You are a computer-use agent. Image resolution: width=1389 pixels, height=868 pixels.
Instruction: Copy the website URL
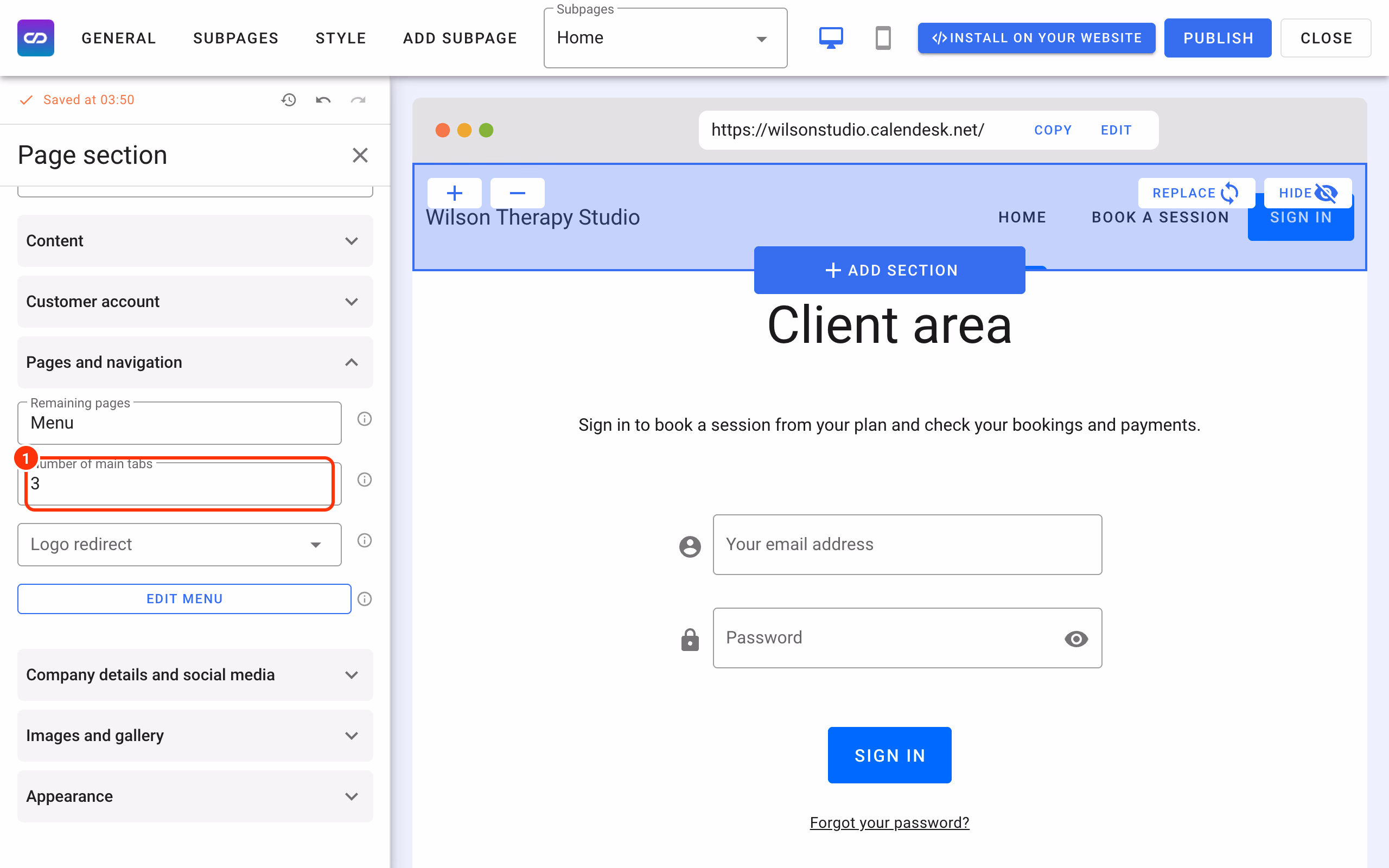[x=1053, y=130]
